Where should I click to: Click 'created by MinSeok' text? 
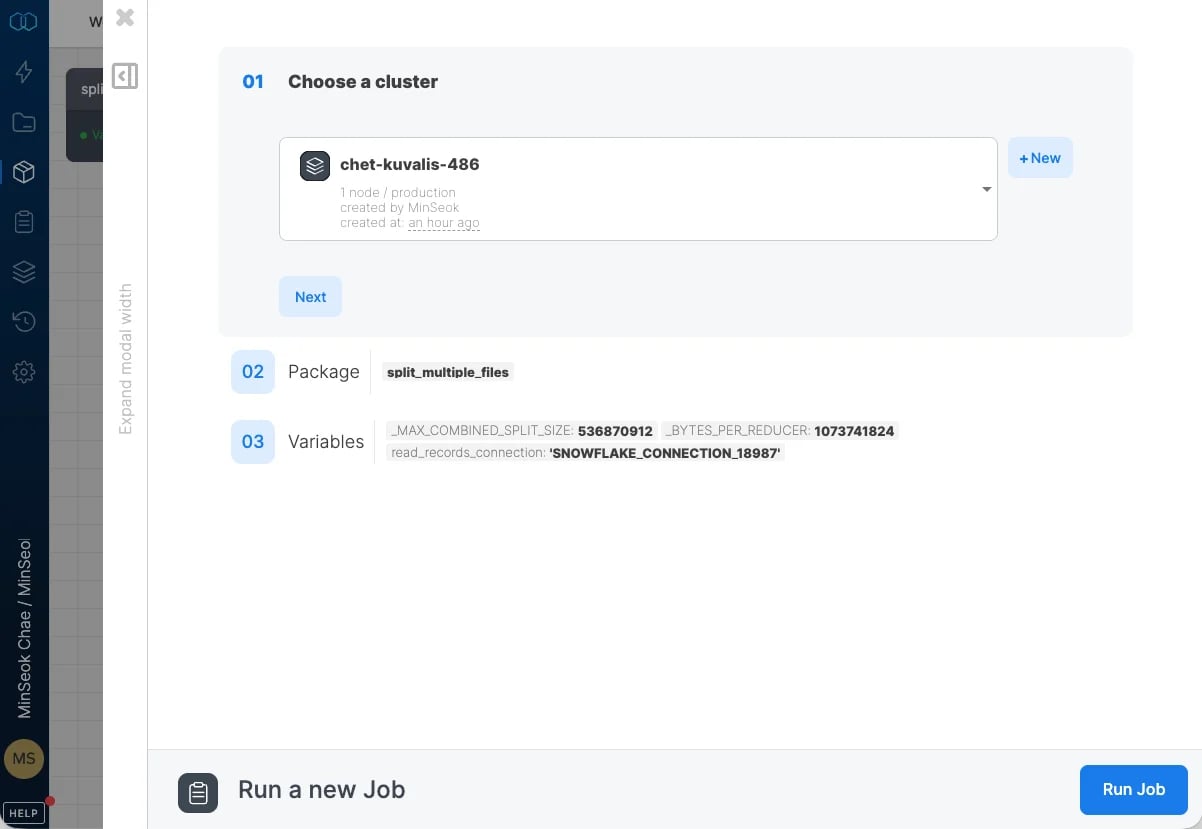399,208
